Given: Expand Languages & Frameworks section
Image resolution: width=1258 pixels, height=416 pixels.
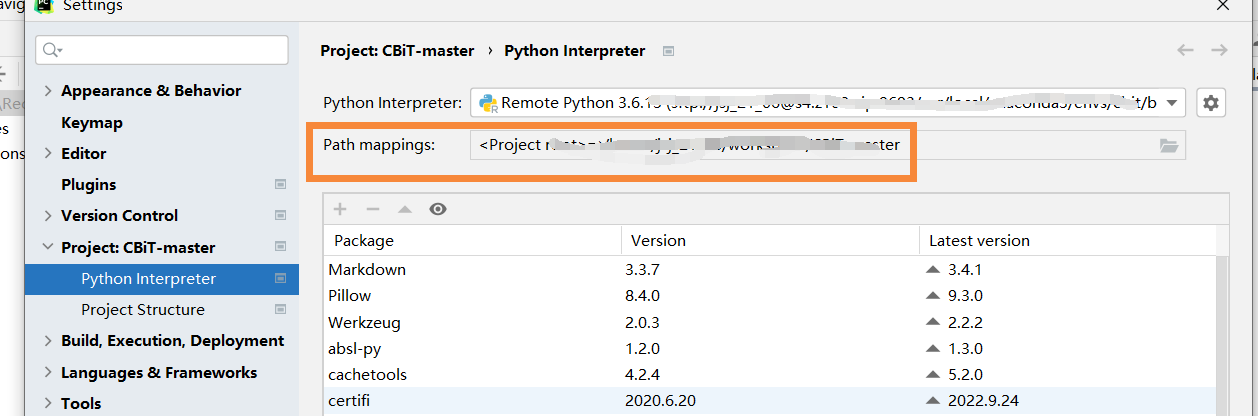Looking at the screenshot, I should pos(48,373).
